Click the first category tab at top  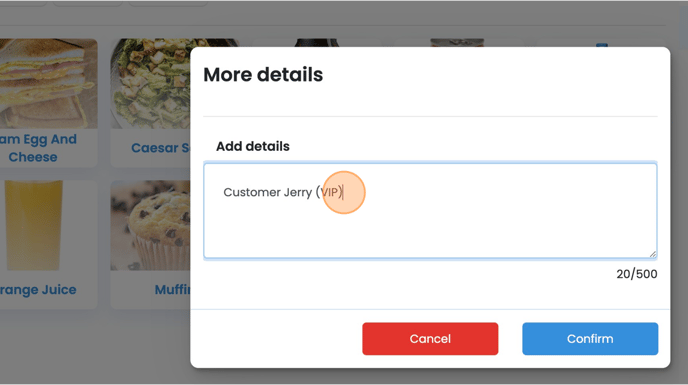(23, 3)
